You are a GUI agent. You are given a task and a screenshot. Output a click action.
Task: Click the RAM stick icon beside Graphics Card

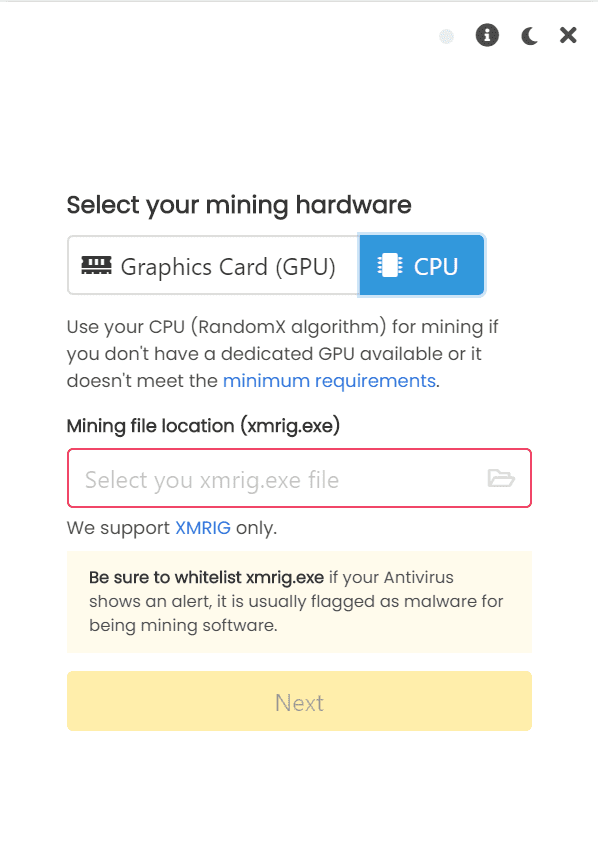[x=97, y=264]
